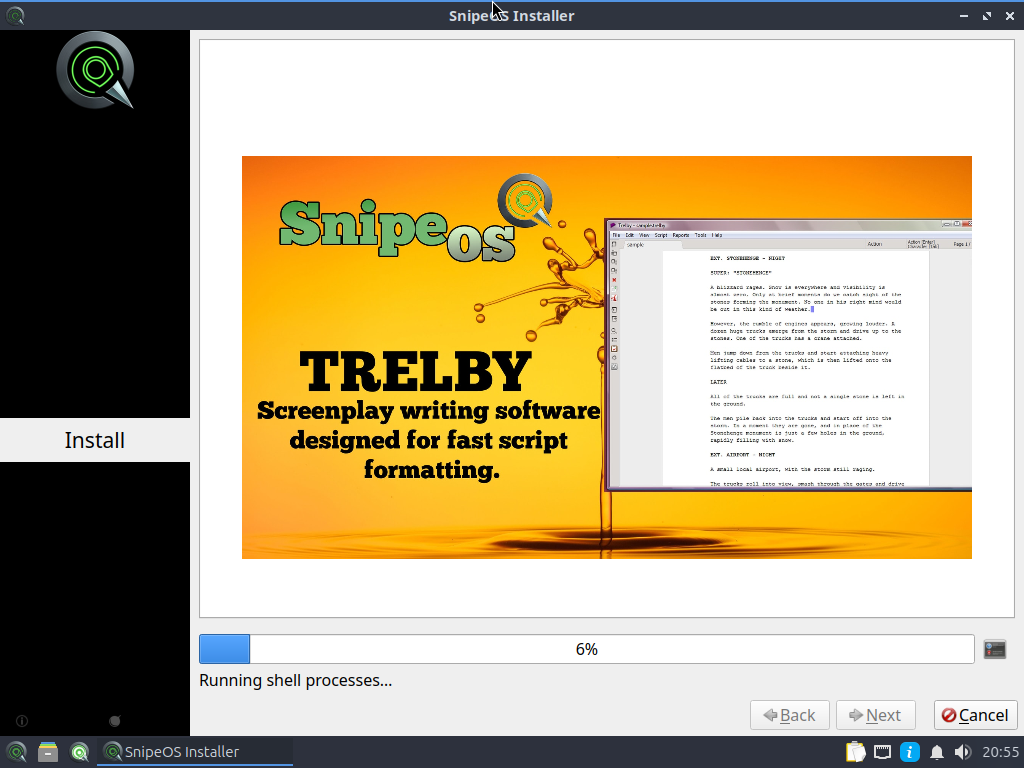The height and width of the screenshot is (768, 1024).
Task: Click the SnipeOS installer launcher icon
Action: pyautogui.click(x=80, y=752)
